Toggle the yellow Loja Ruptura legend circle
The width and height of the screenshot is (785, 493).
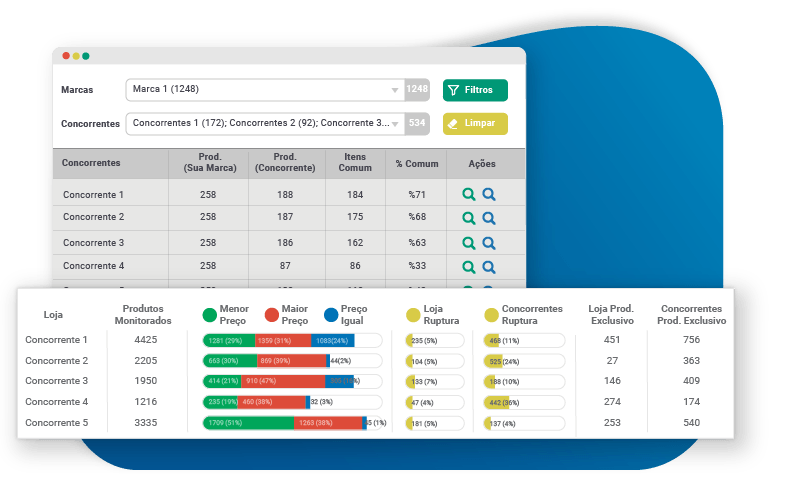pyautogui.click(x=412, y=315)
